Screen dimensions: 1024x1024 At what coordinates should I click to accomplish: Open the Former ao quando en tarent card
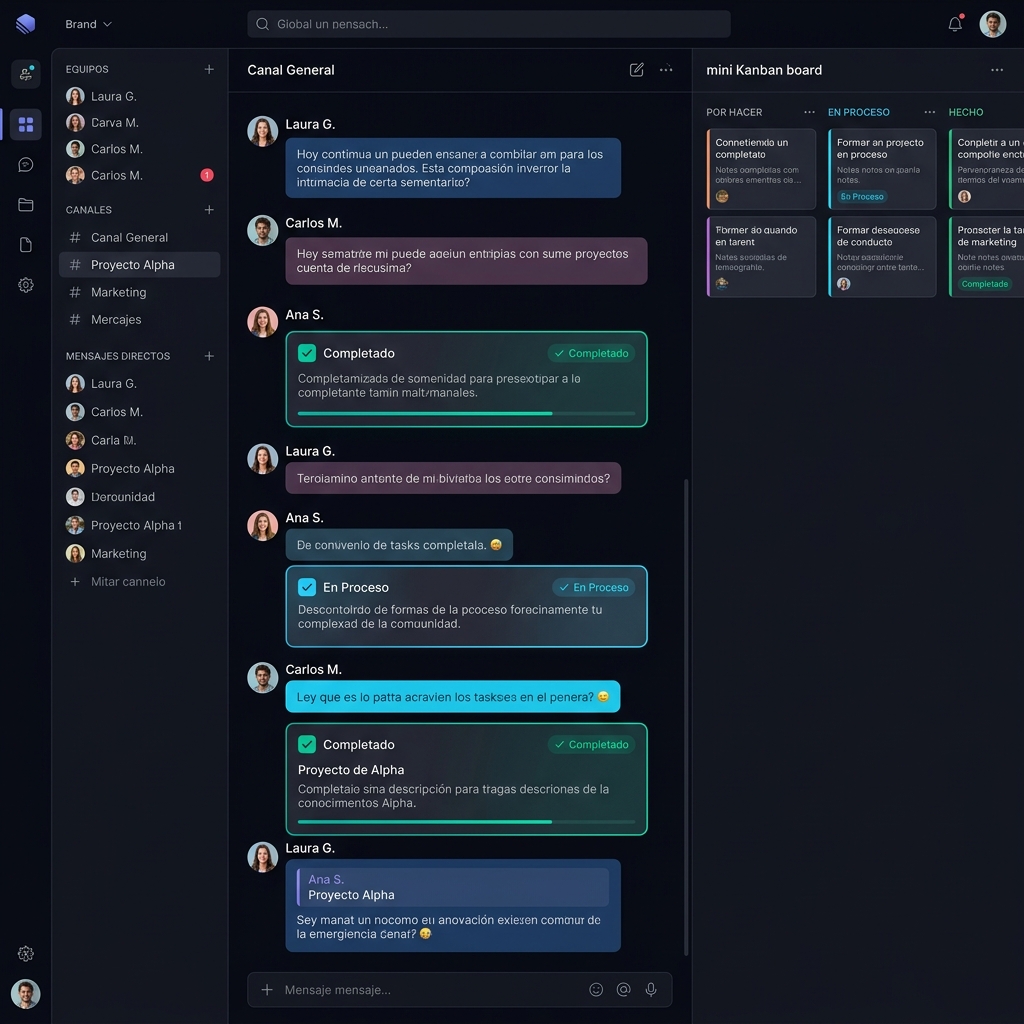pyautogui.click(x=761, y=257)
